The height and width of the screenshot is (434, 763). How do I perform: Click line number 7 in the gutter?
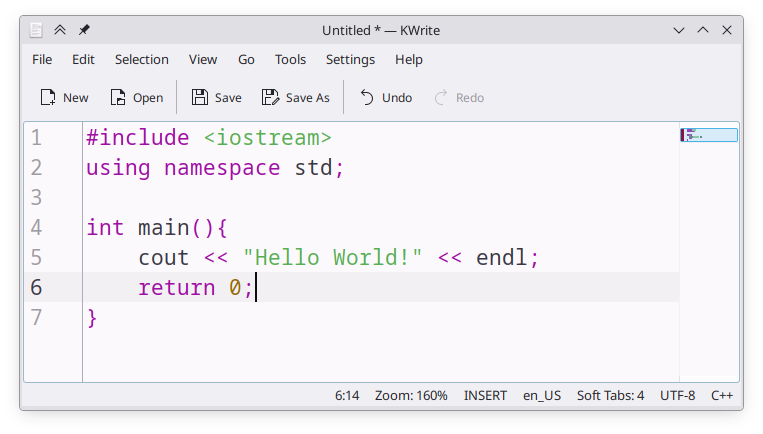click(36, 318)
